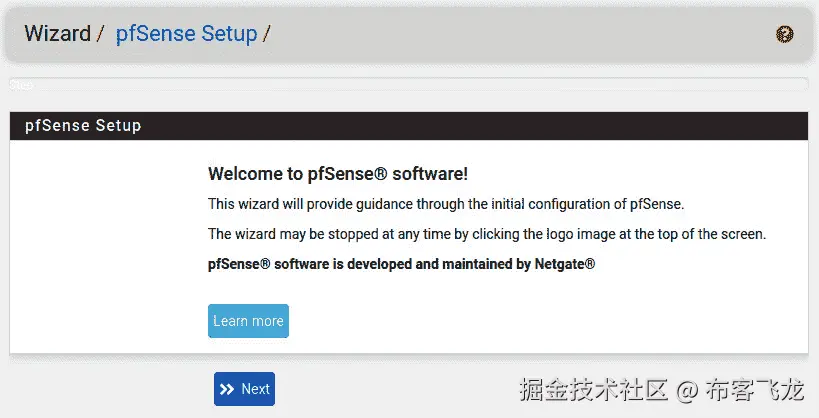Screen dimensions: 819x418
Task: Click the help icon in breadcrumb bar
Action: tap(784, 34)
